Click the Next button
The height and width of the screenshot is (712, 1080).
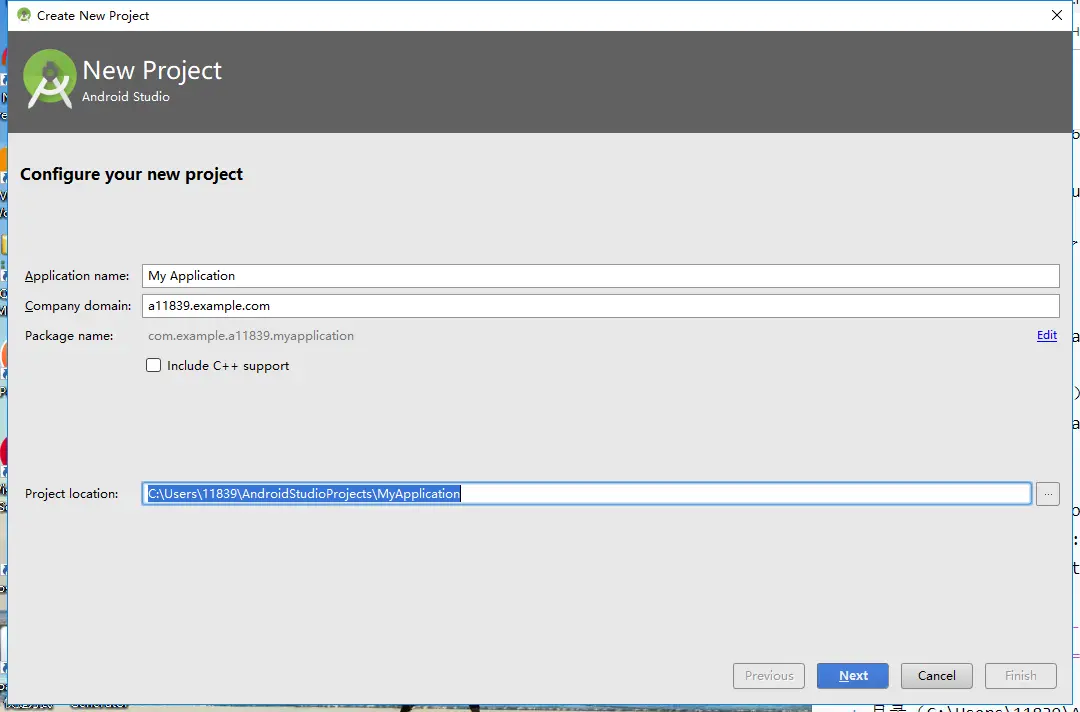click(853, 676)
